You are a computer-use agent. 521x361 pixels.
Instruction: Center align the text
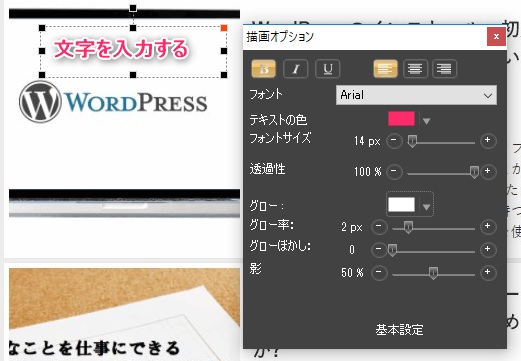(415, 69)
